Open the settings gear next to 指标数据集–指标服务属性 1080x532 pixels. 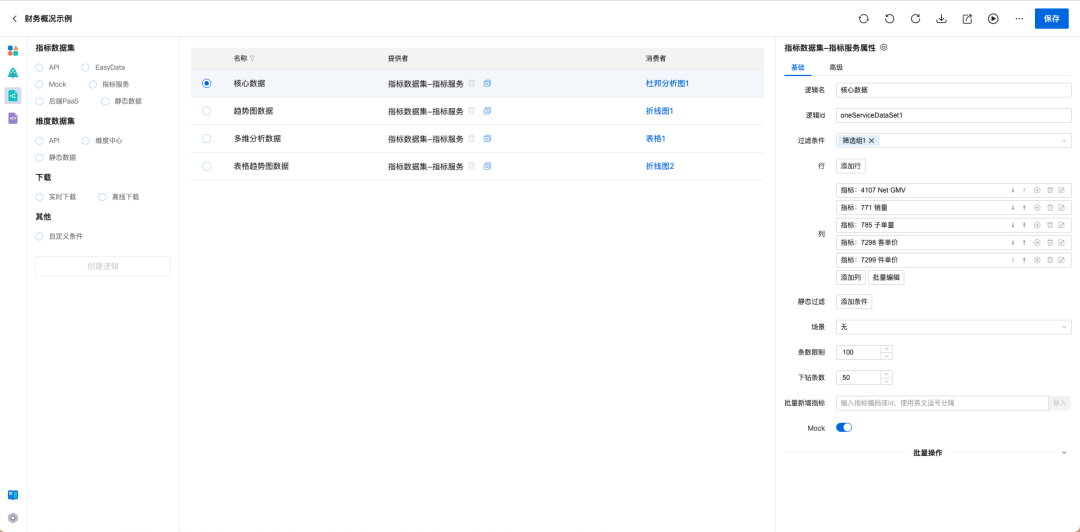click(x=884, y=48)
